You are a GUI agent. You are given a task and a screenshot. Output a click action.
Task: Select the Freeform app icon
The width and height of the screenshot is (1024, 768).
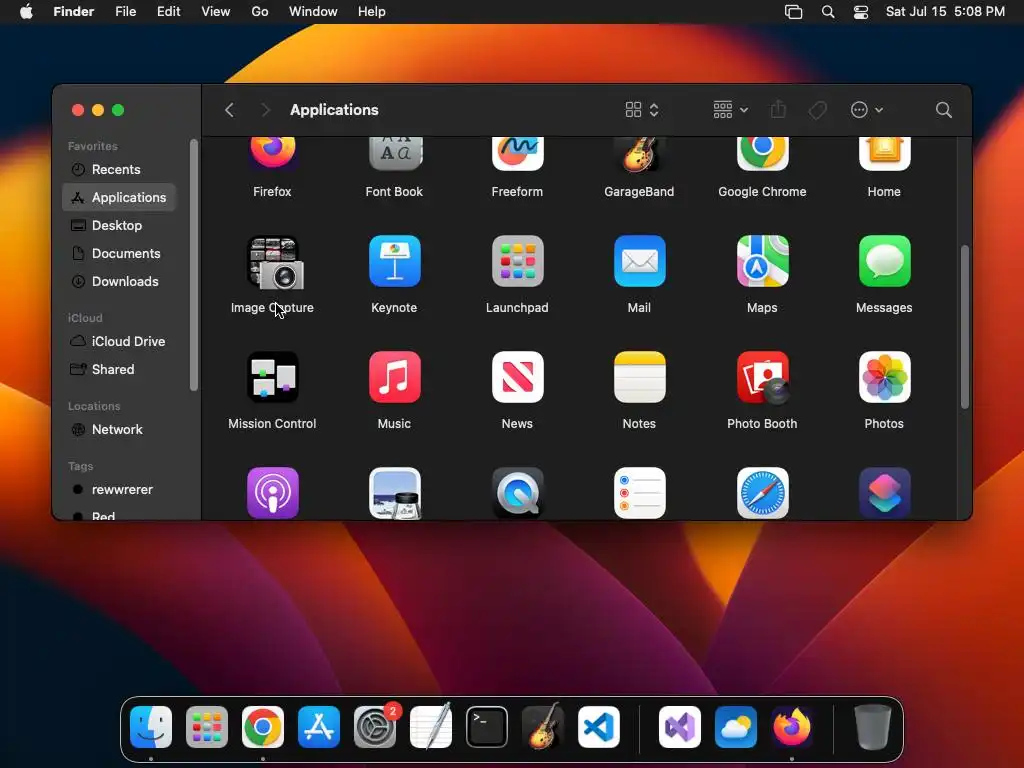pyautogui.click(x=517, y=154)
